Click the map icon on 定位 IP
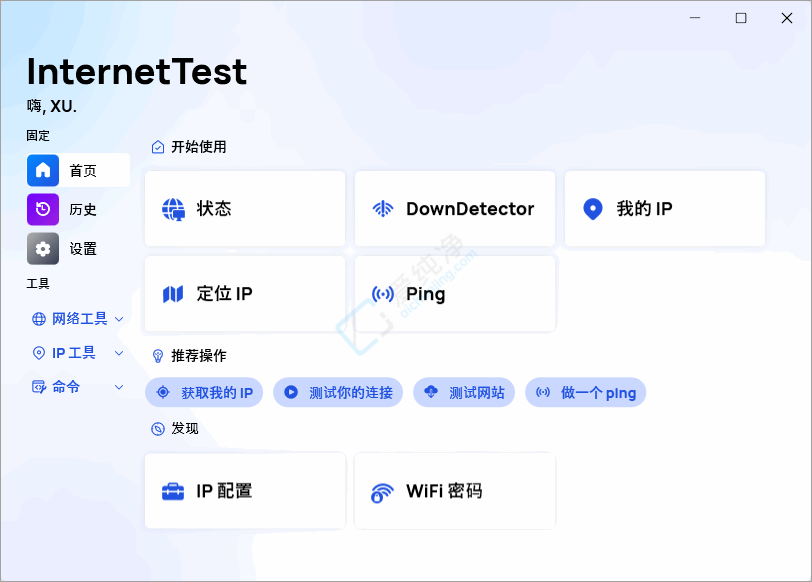The image size is (812, 582). (174, 294)
